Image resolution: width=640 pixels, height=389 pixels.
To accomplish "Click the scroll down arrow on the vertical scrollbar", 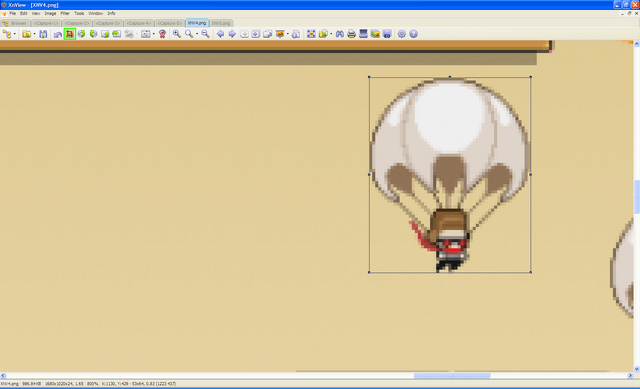I will pos(637,369).
